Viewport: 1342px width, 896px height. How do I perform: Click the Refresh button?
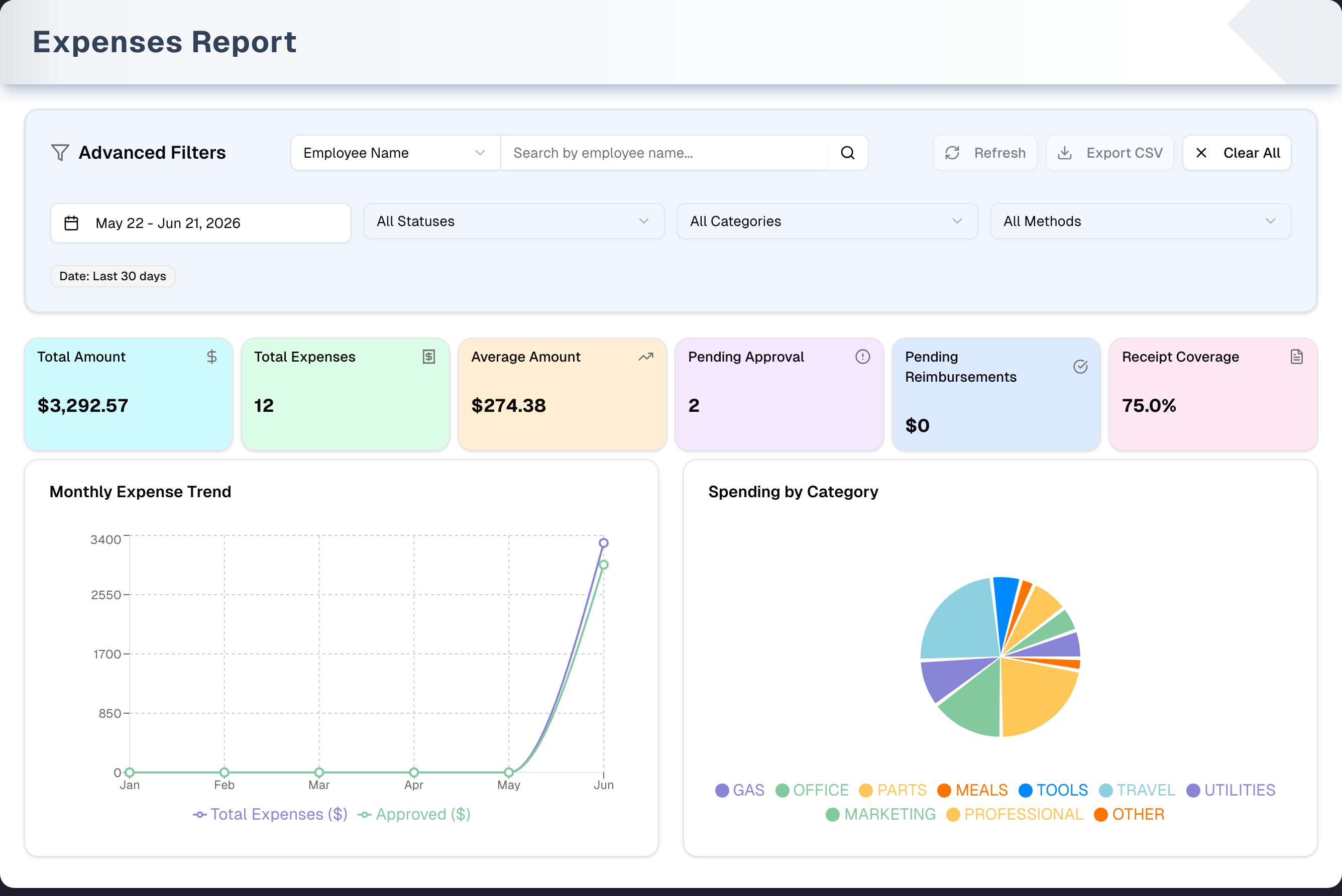tap(985, 153)
